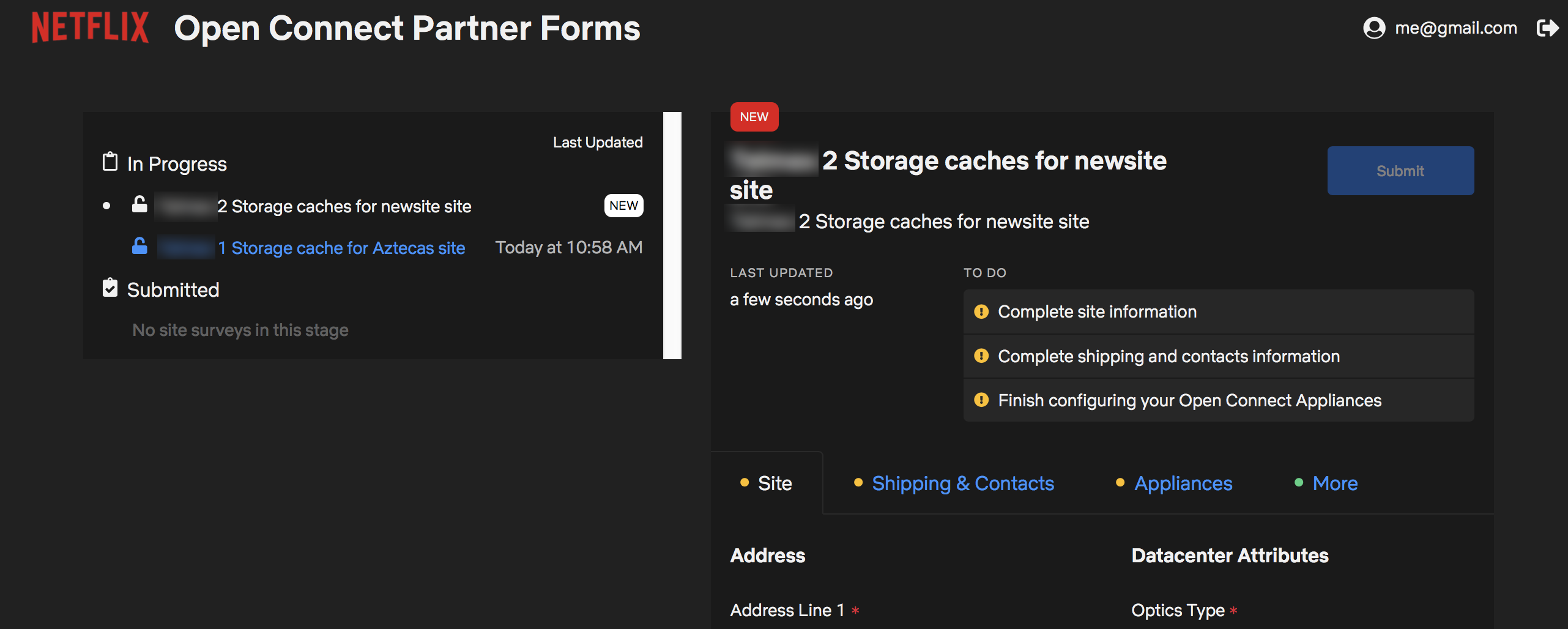Click the logout arrow icon
Image resolution: width=1568 pixels, height=629 pixels.
click(x=1547, y=28)
